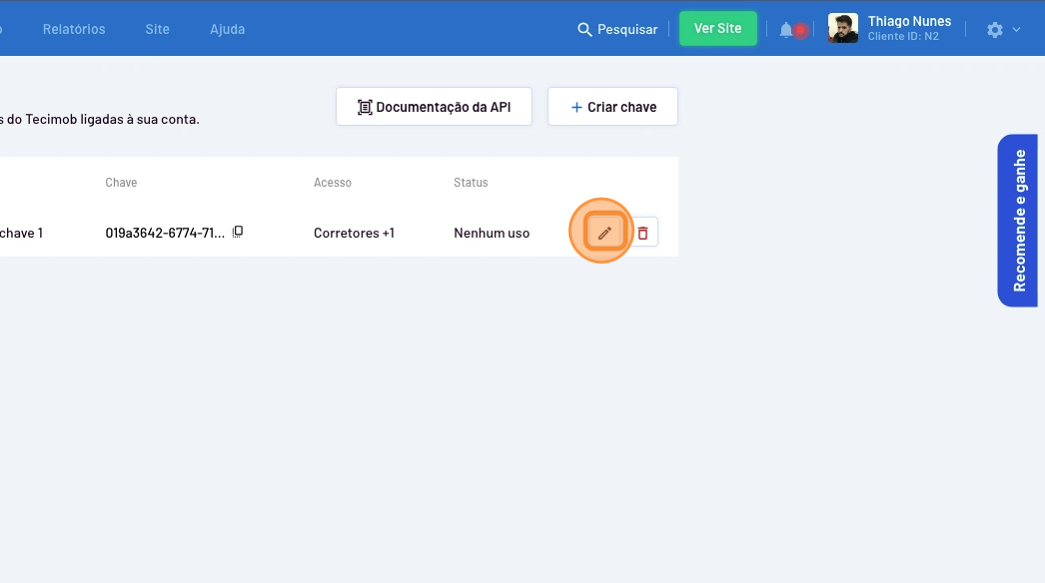Open the Site menu
Screen dimensions: 1045x583
click(157, 29)
